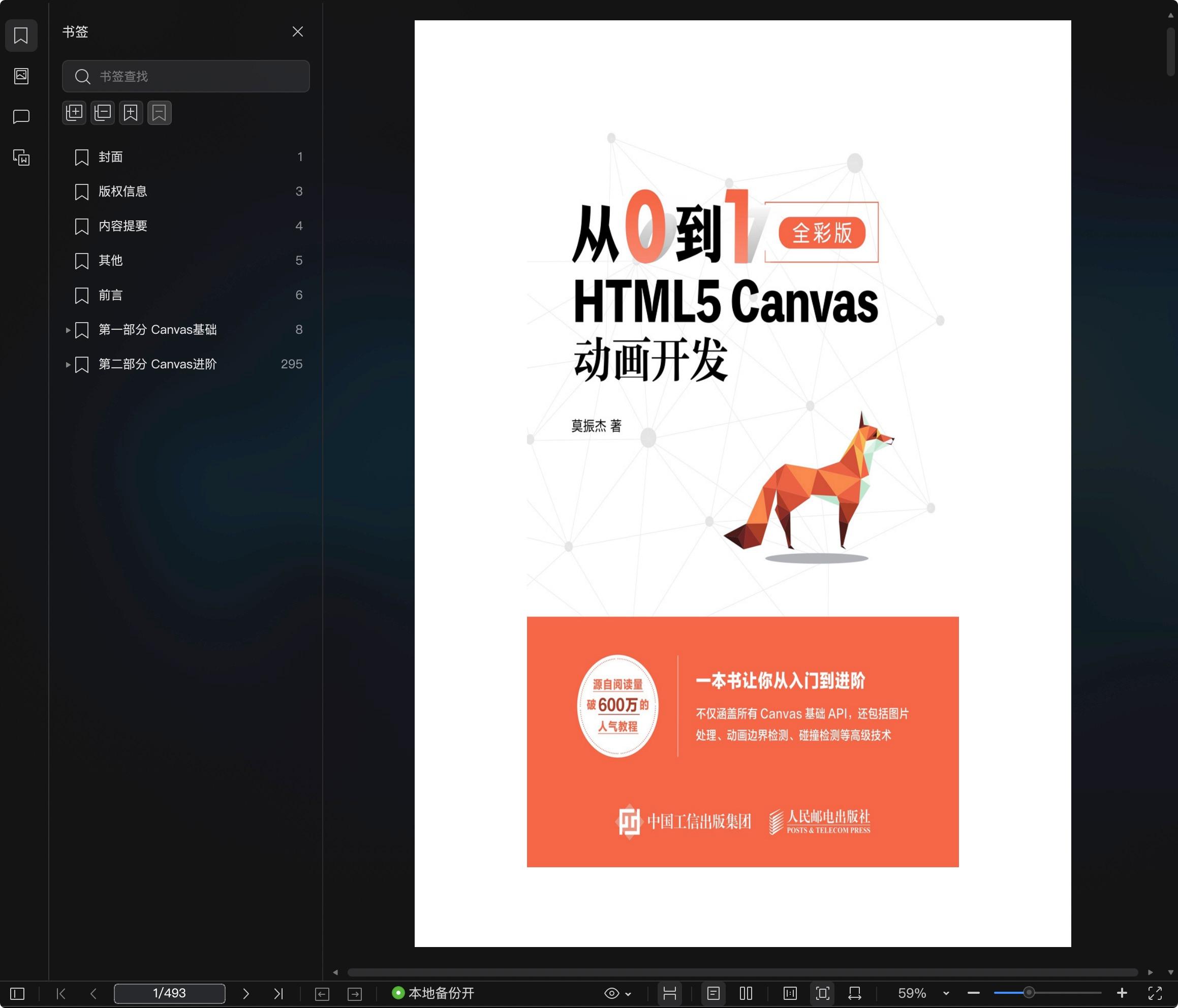Close the bookmarks panel
The width and height of the screenshot is (1178, 1008).
click(297, 32)
